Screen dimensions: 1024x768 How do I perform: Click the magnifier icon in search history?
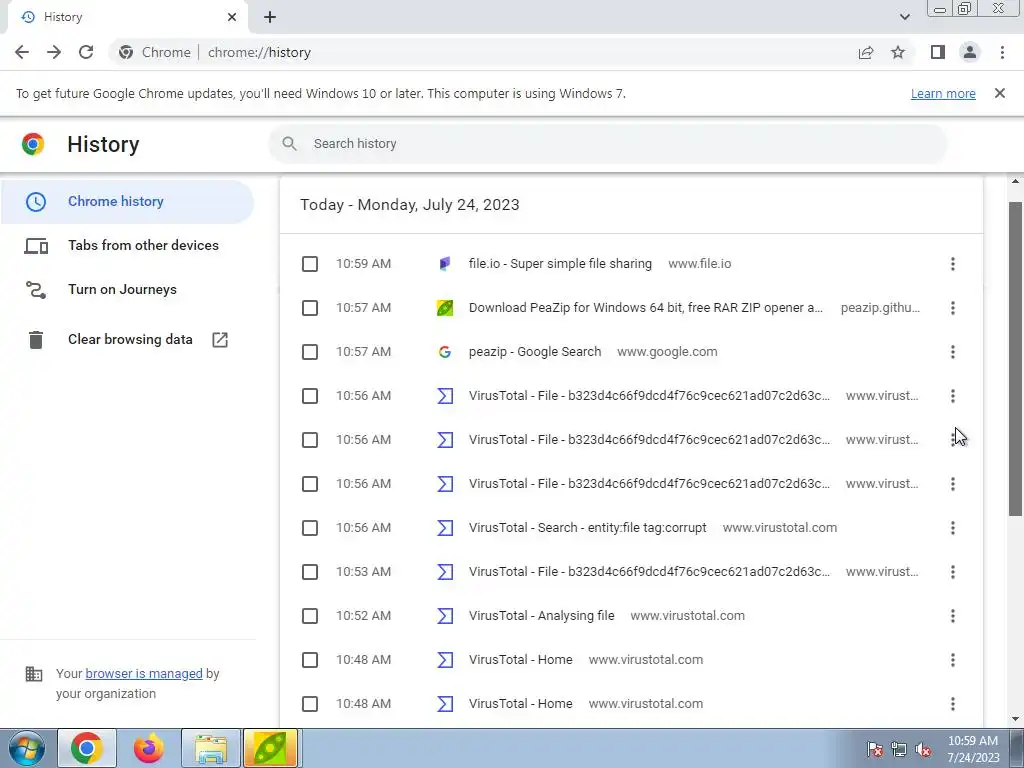click(x=289, y=144)
